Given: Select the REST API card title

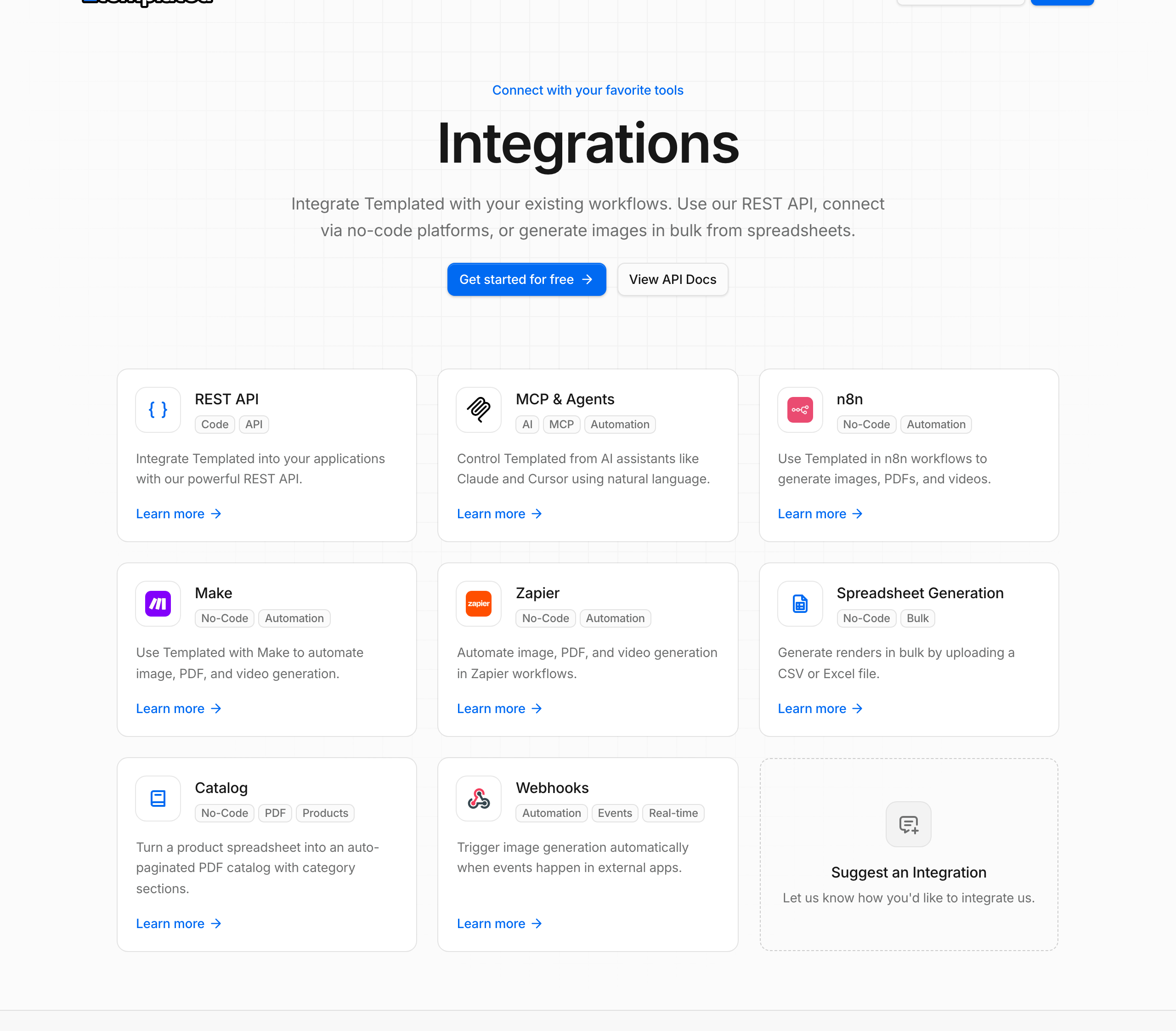Looking at the screenshot, I should (x=226, y=399).
